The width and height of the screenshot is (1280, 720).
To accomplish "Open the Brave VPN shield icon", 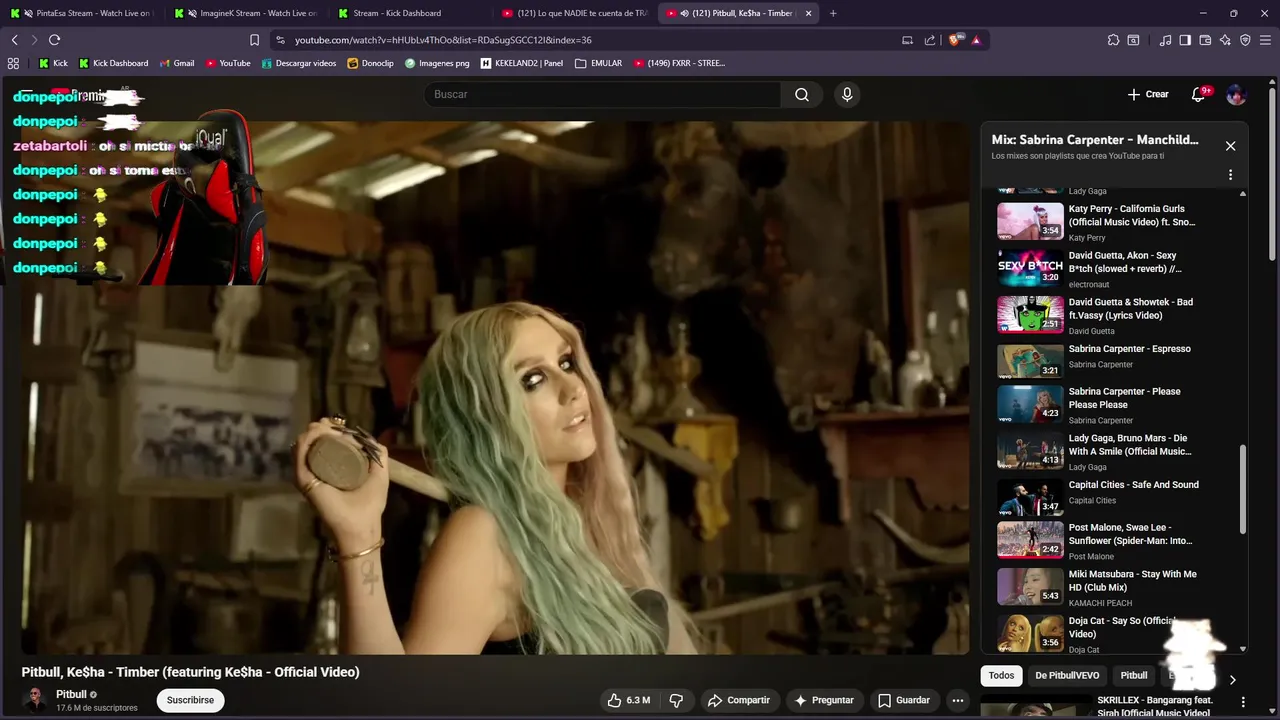I will tap(1245, 40).
